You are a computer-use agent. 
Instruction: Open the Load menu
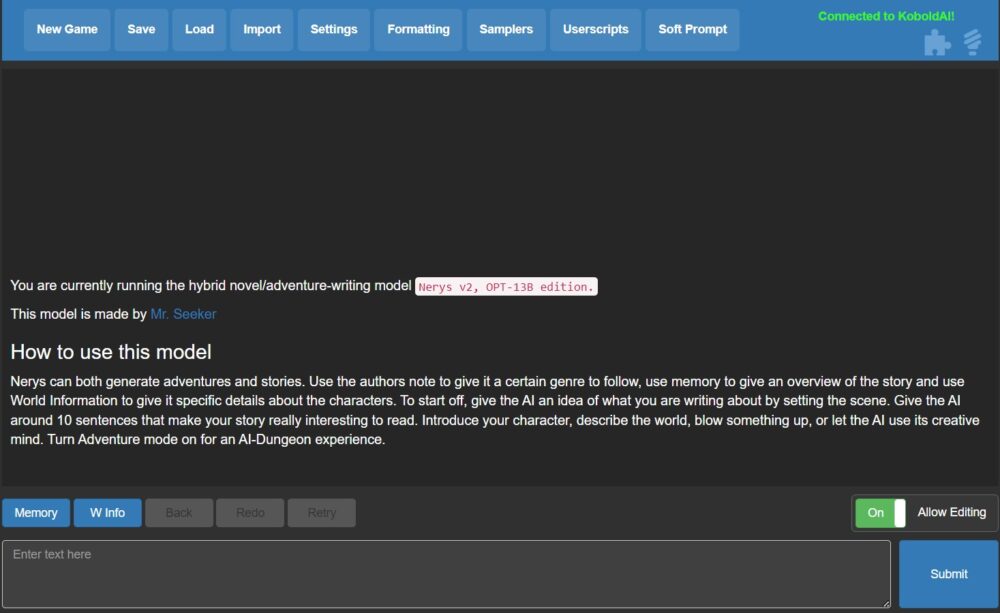(x=199, y=29)
